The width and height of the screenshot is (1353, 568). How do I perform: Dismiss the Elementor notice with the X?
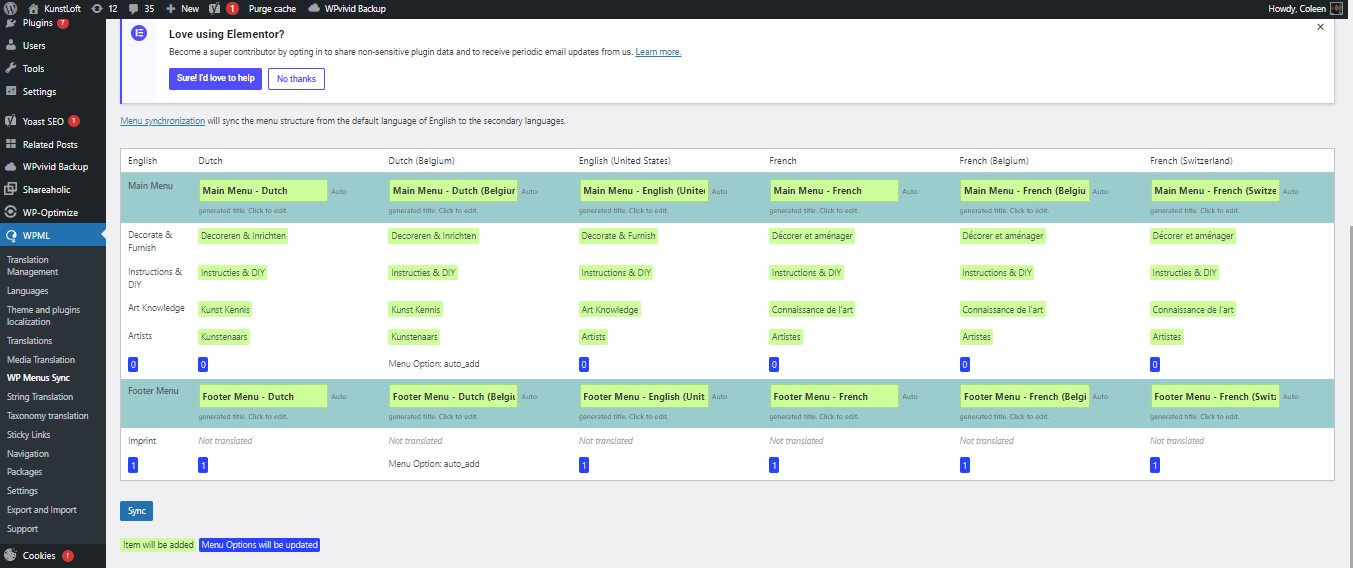click(x=1320, y=27)
